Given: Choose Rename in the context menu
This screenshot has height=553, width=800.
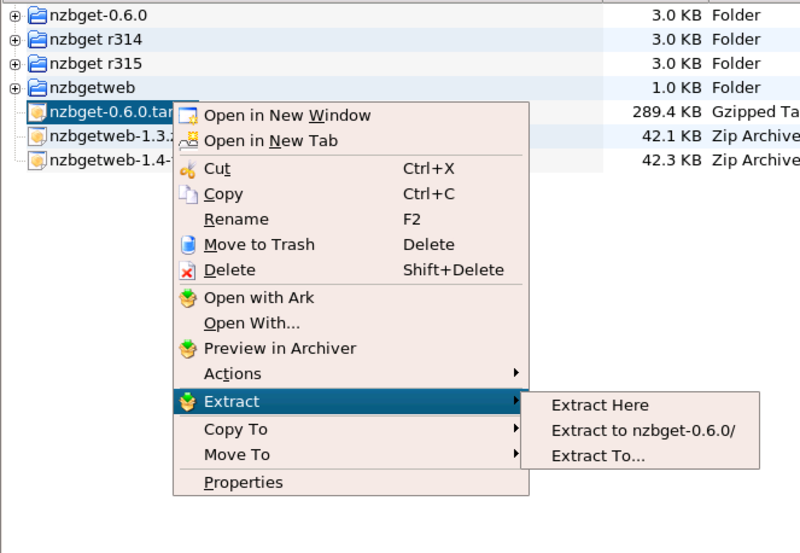Looking at the screenshot, I should coord(351,219).
